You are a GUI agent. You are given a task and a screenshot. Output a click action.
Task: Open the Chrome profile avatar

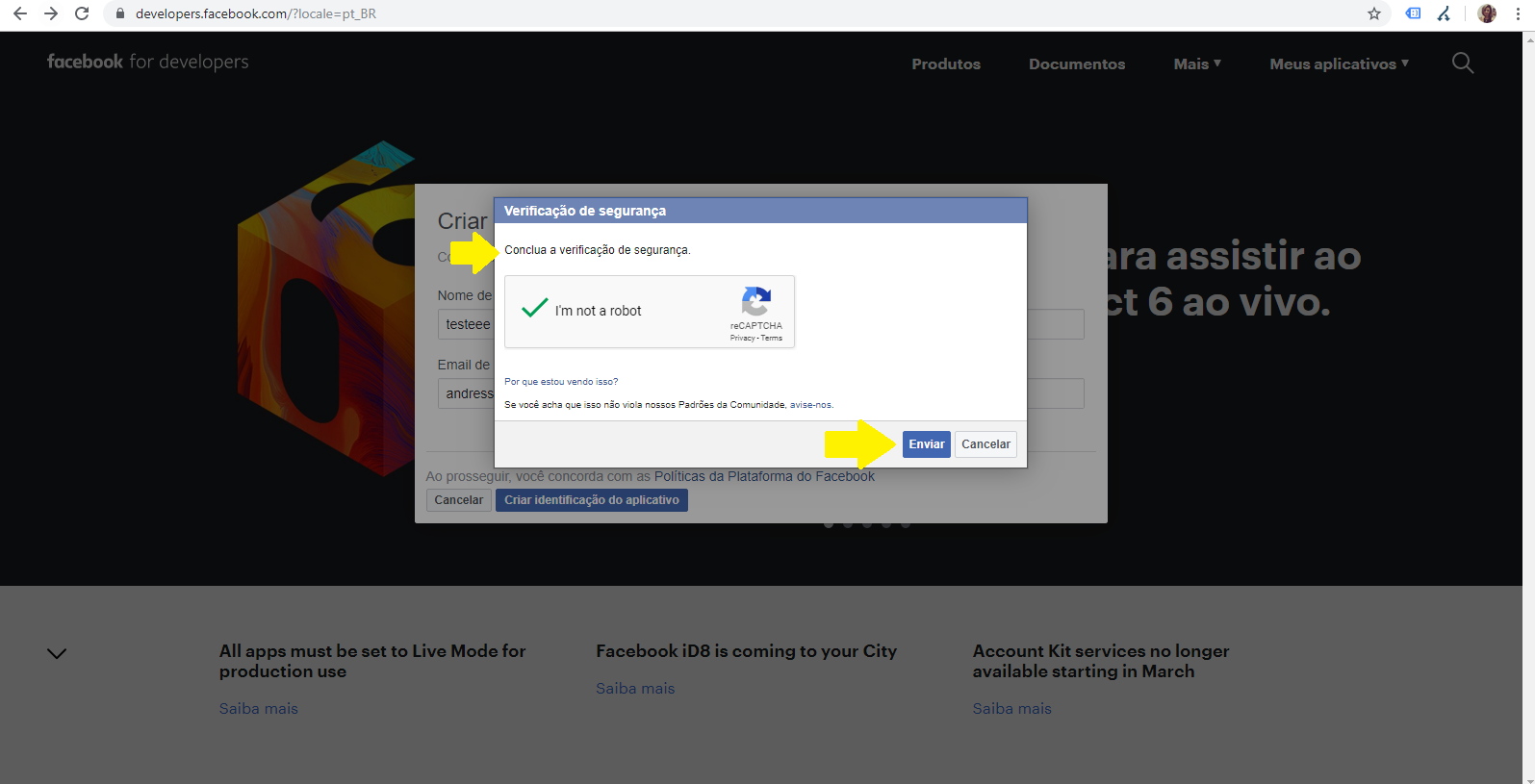1487,13
